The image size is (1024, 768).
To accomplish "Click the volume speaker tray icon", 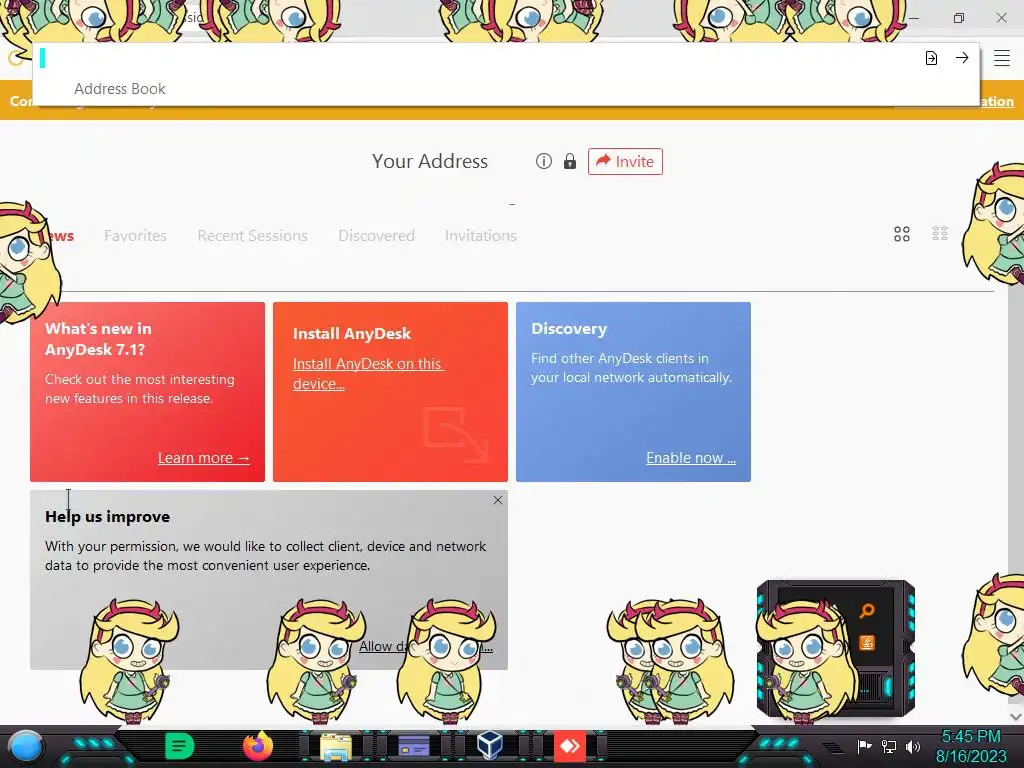I will pyautogui.click(x=913, y=746).
